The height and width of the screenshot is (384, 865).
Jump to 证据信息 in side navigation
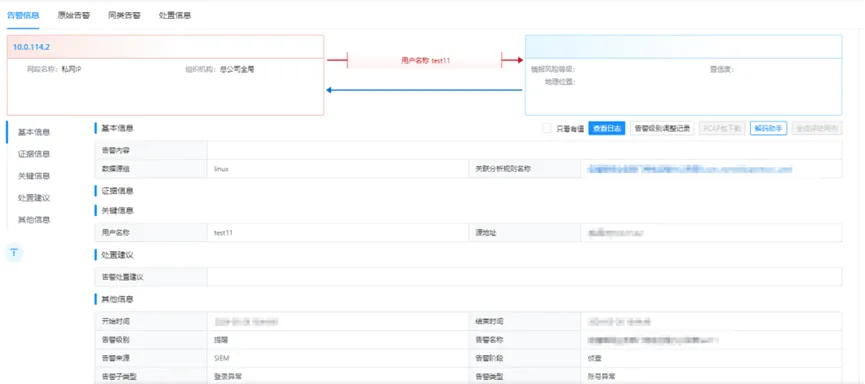[x=34, y=154]
